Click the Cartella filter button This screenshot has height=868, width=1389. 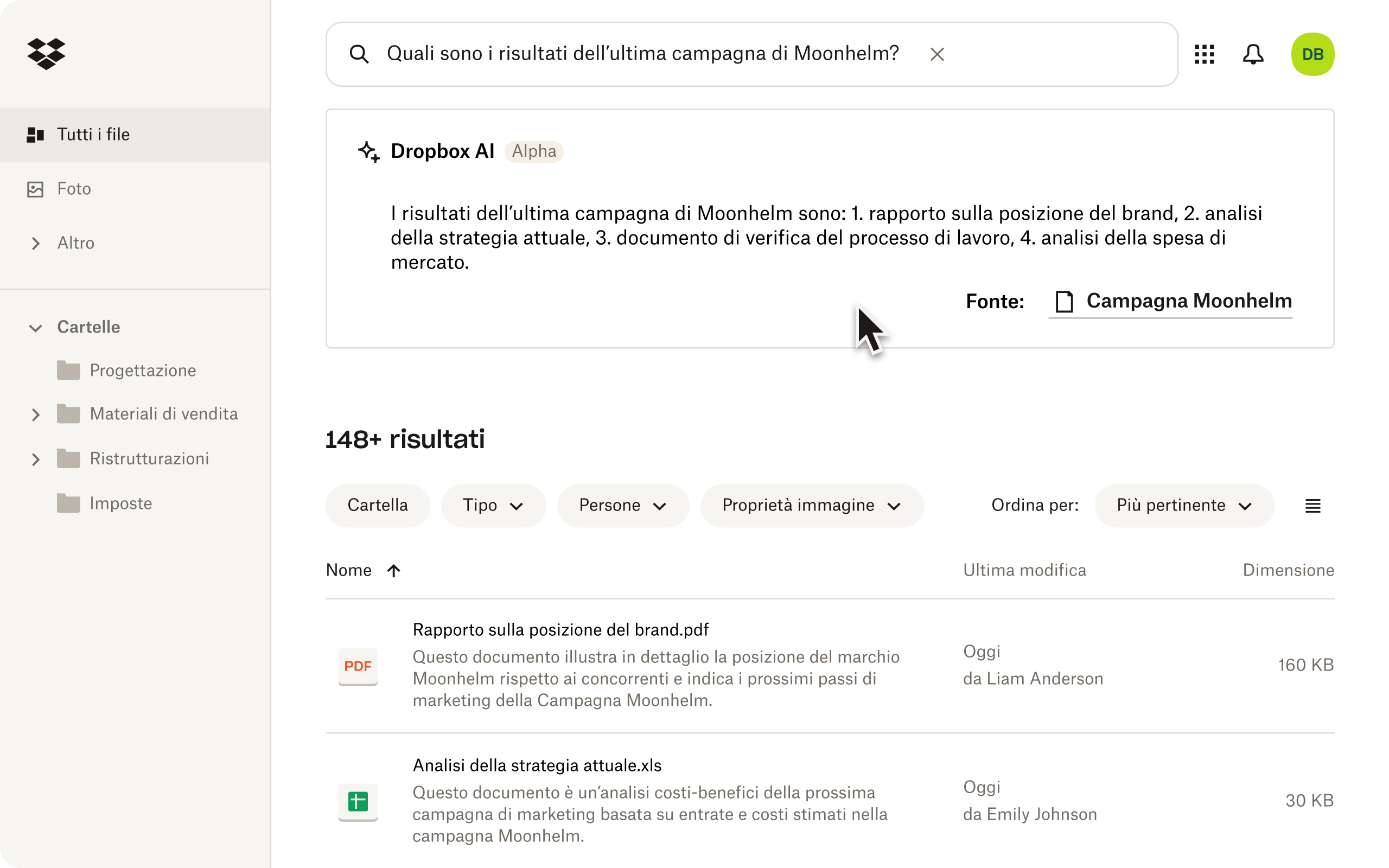378,506
